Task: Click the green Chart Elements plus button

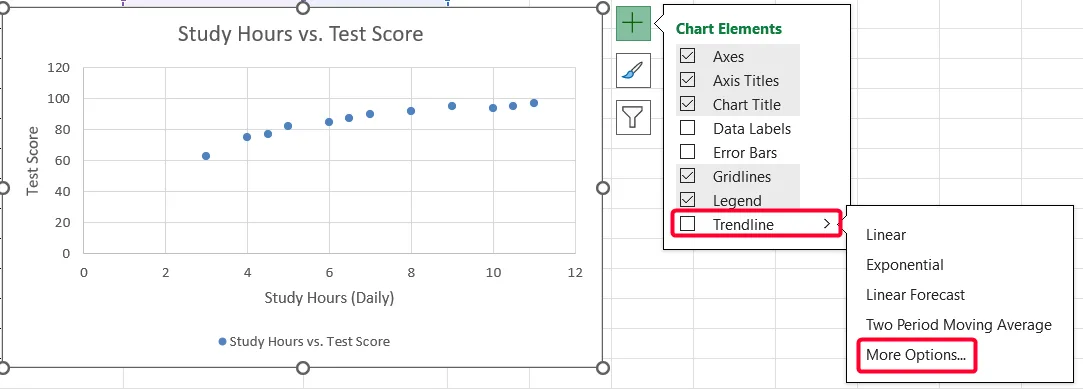Action: point(633,23)
